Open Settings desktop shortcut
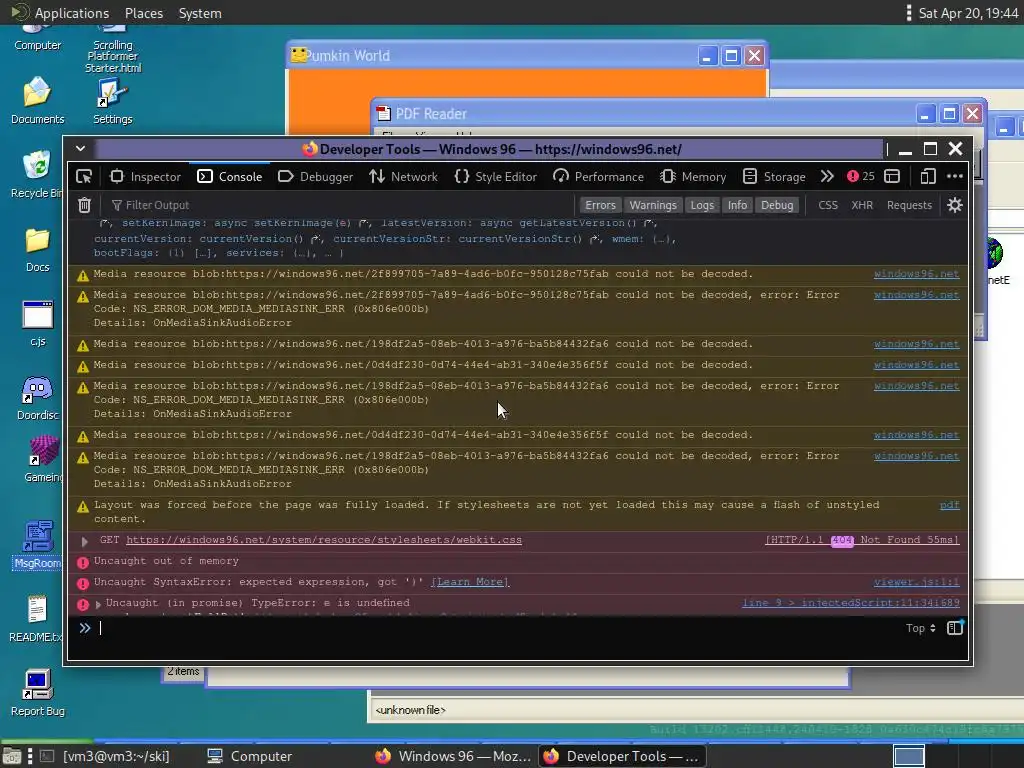1024x768 pixels. pos(112,101)
